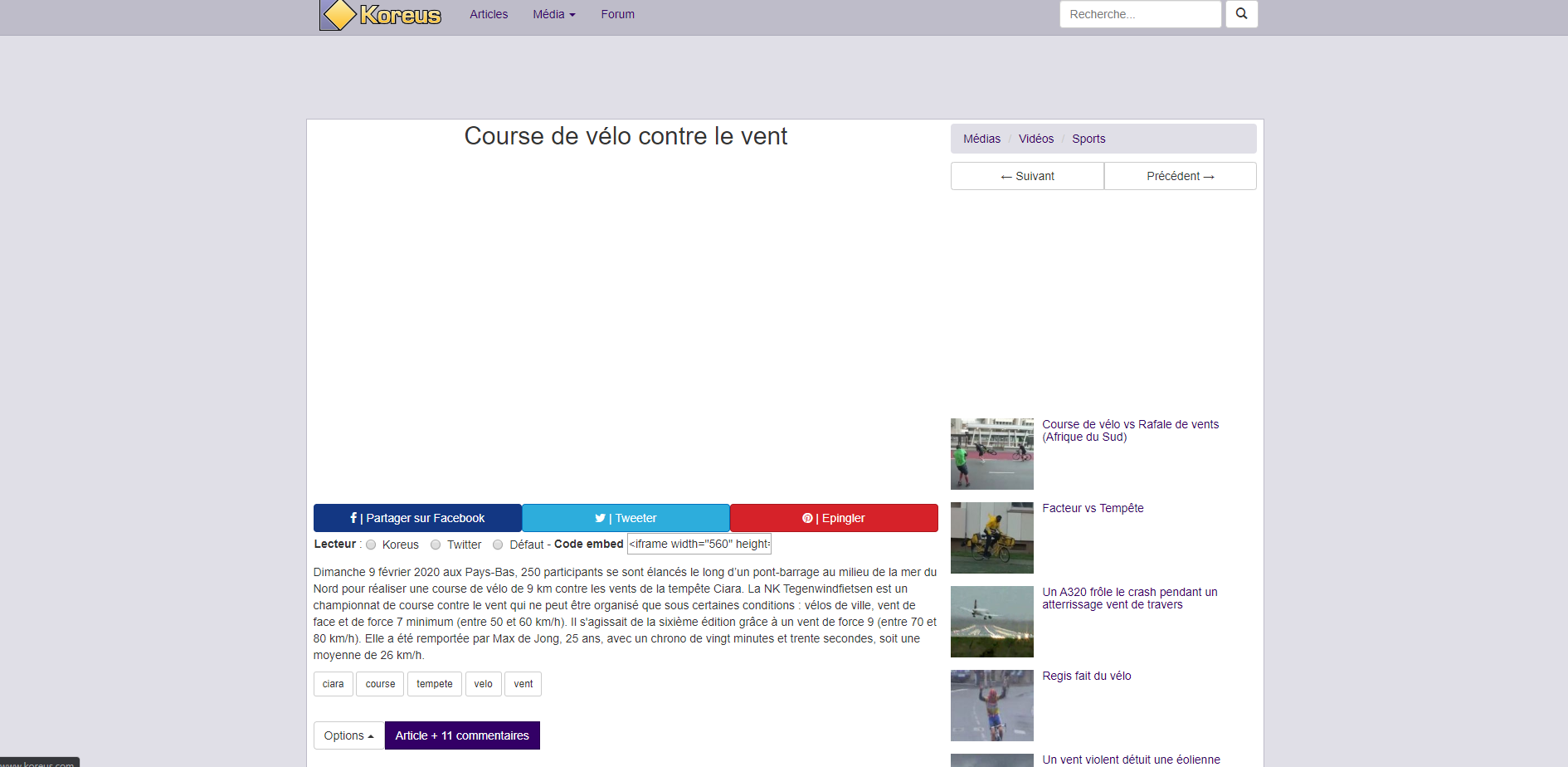Go to Précédent video
The height and width of the screenshot is (767, 1568).
1180,176
